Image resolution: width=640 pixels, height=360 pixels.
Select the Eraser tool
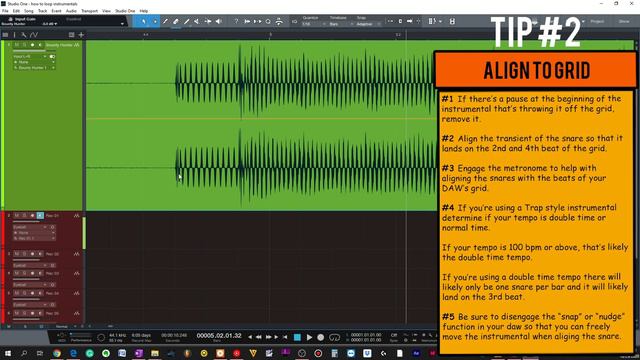click(x=176, y=21)
